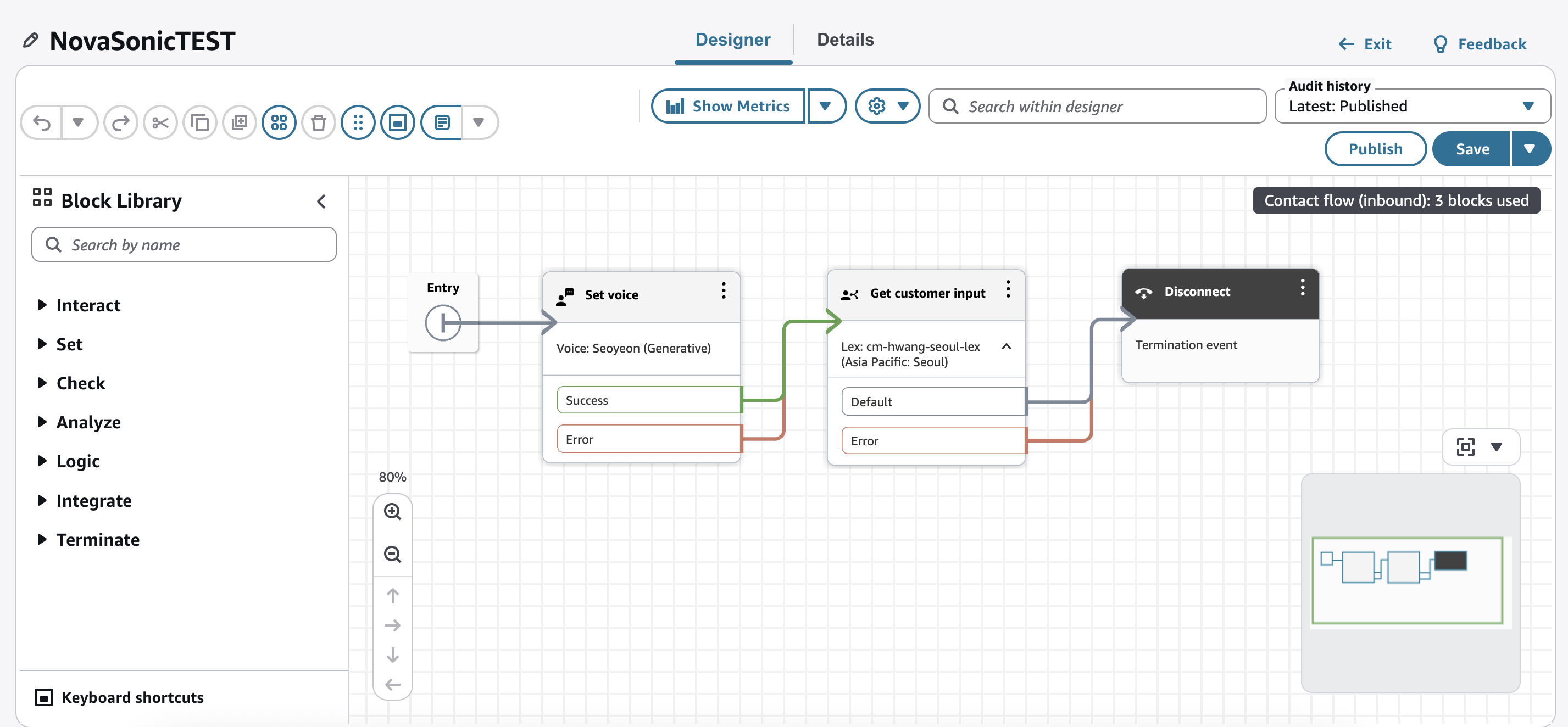Toggle the snap-to-grid dots icon
The width and height of the screenshot is (1568, 727).
tap(358, 123)
